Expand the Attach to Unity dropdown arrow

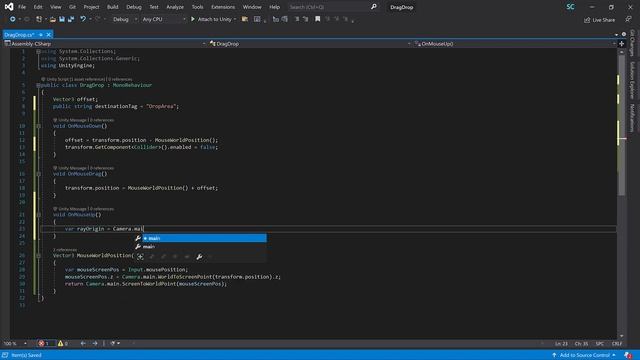pyautogui.click(x=235, y=19)
